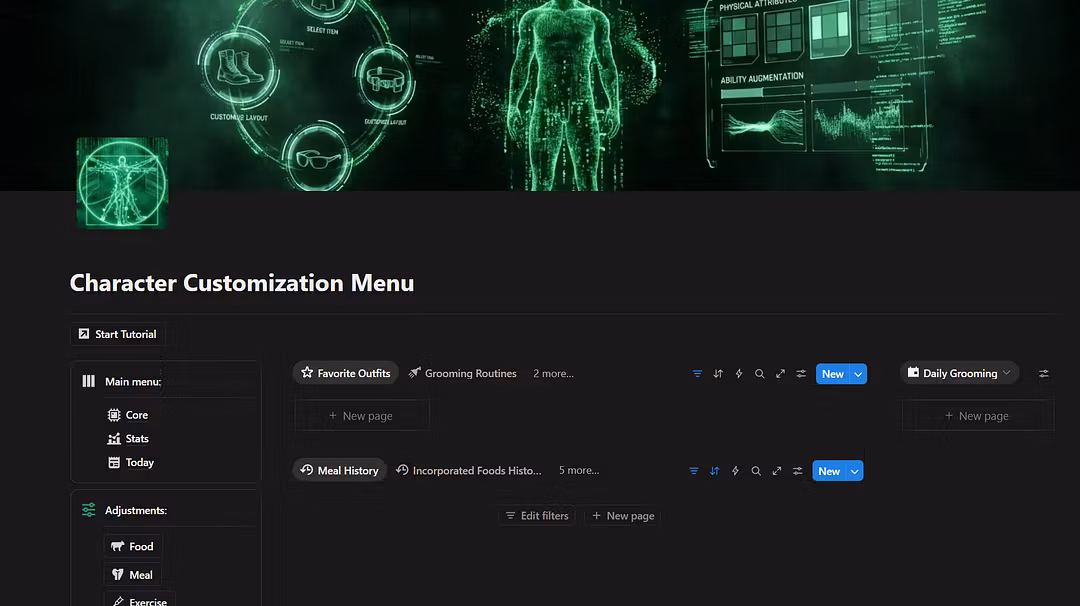Image resolution: width=1080 pixels, height=606 pixels.
Task: Open full-page expand icon in Meal History toolbar
Action: [776, 470]
